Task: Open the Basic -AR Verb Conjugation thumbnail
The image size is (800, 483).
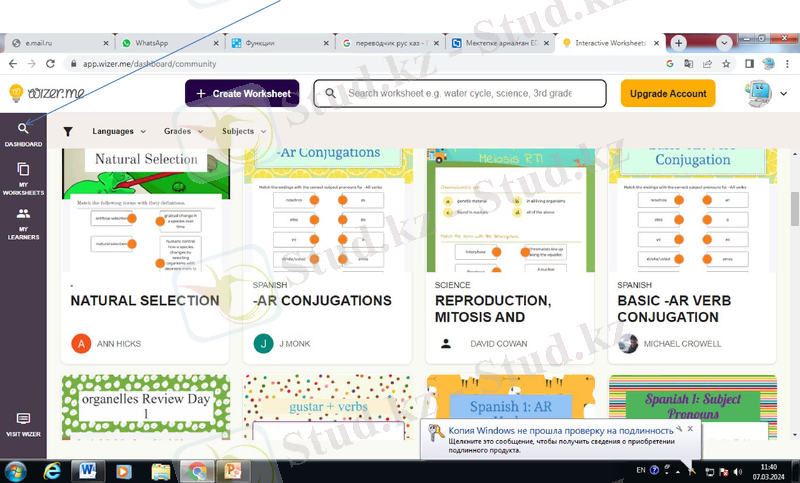Action: click(x=693, y=210)
